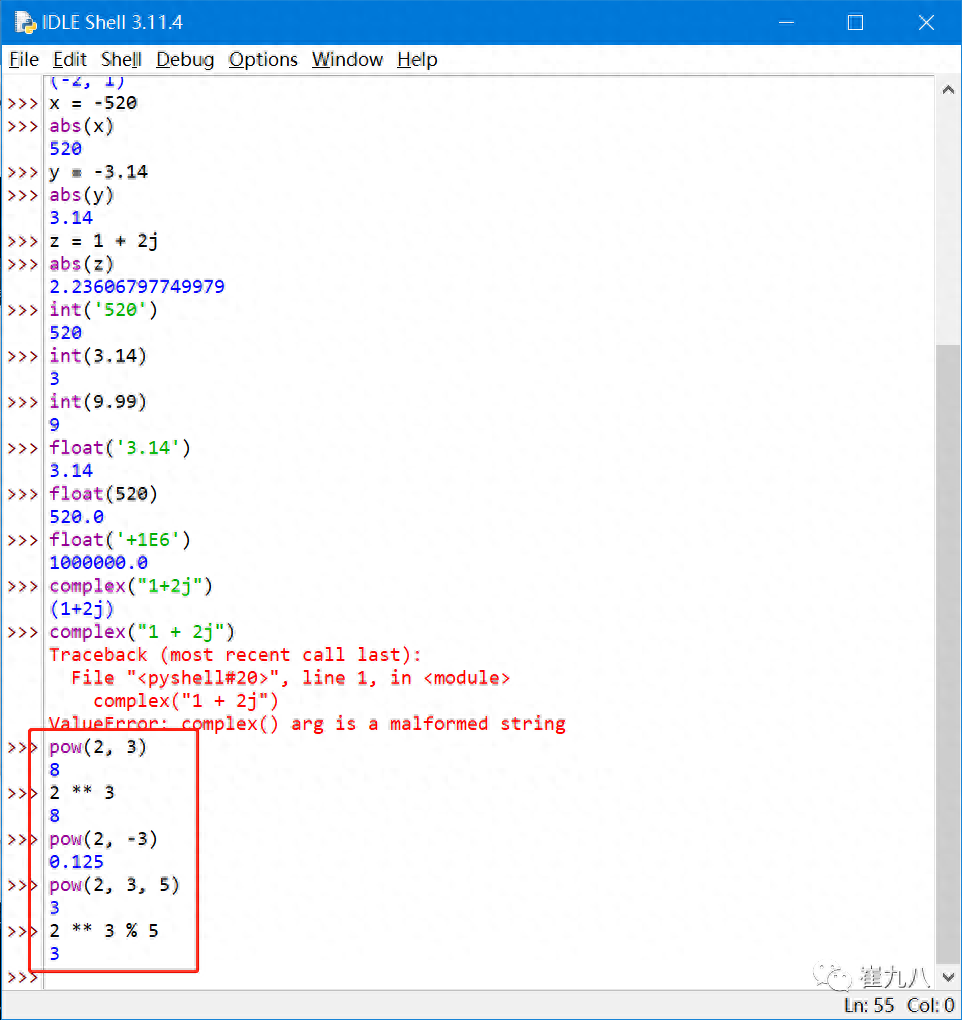Click the vertical scrollbar thumb

pos(948,654)
